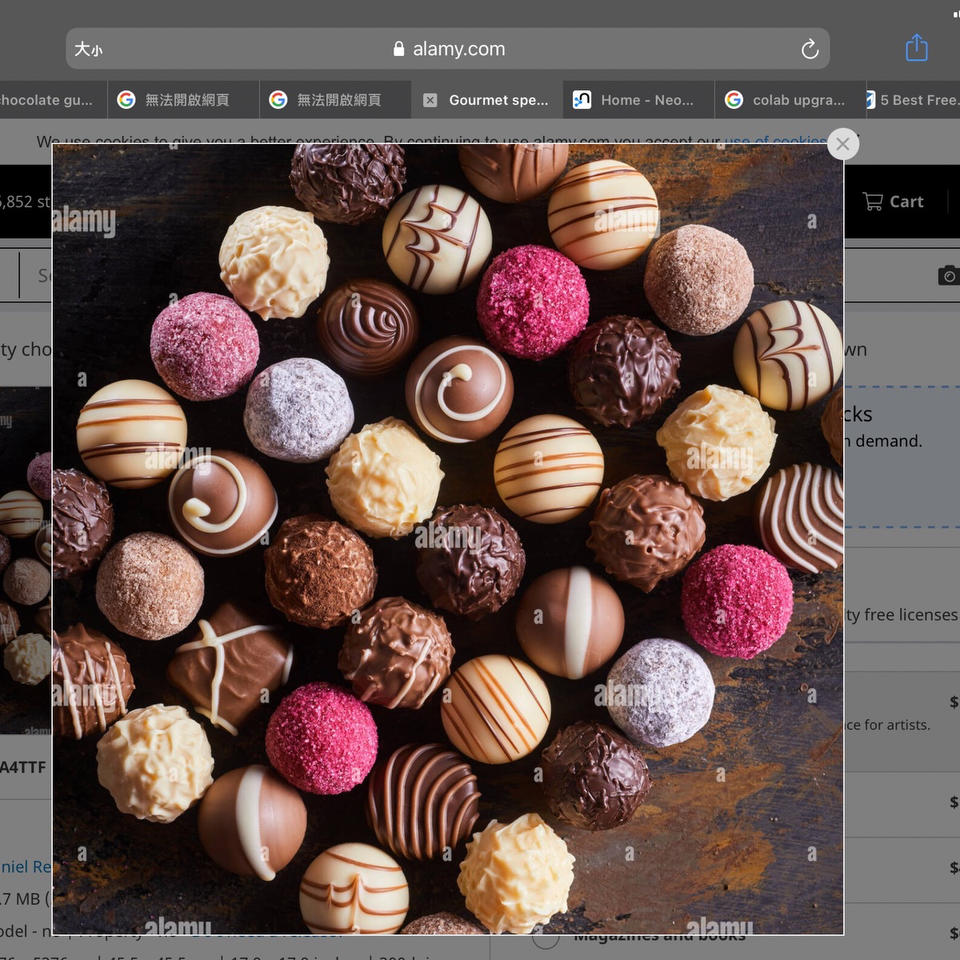The height and width of the screenshot is (960, 960).
Task: Click the shopping cart icon next to Cart
Action: tap(872, 201)
